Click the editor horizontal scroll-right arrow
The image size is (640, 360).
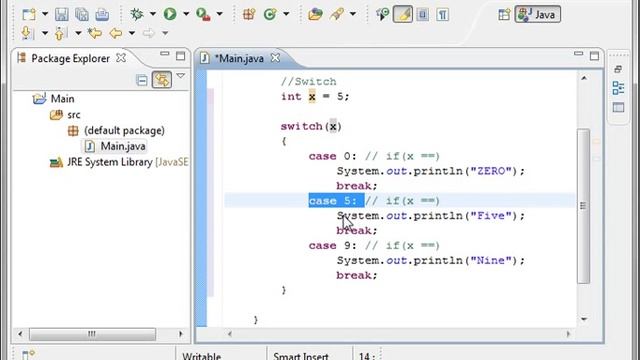pyautogui.click(x=568, y=334)
